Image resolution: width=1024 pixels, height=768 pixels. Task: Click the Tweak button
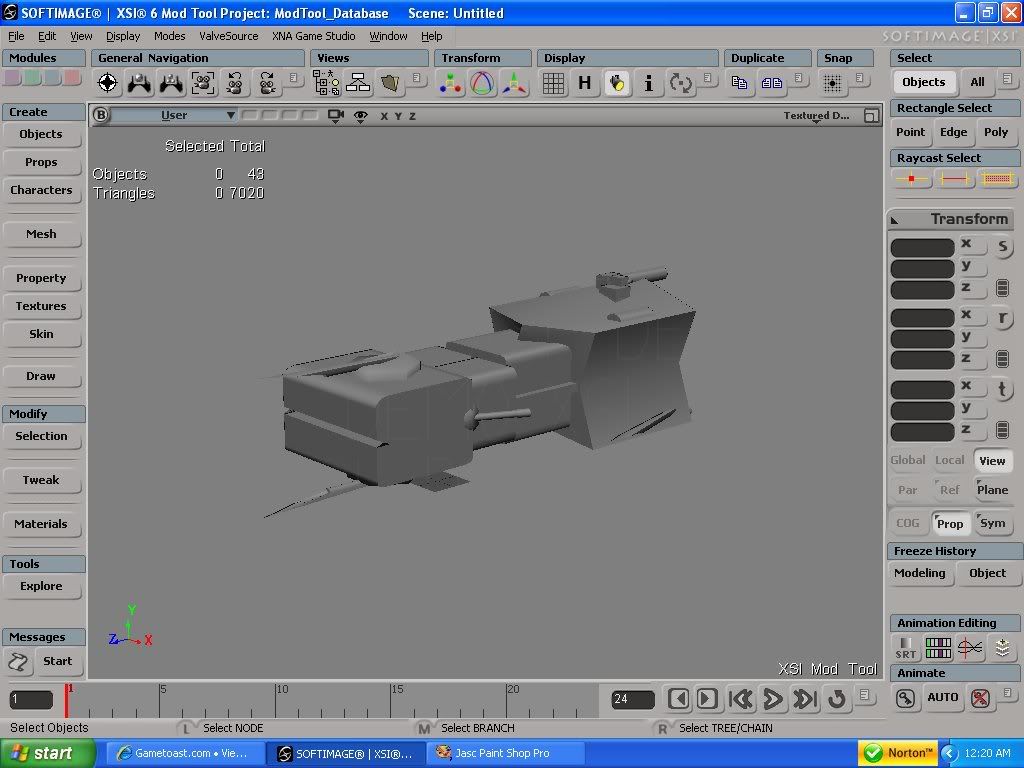coord(42,480)
